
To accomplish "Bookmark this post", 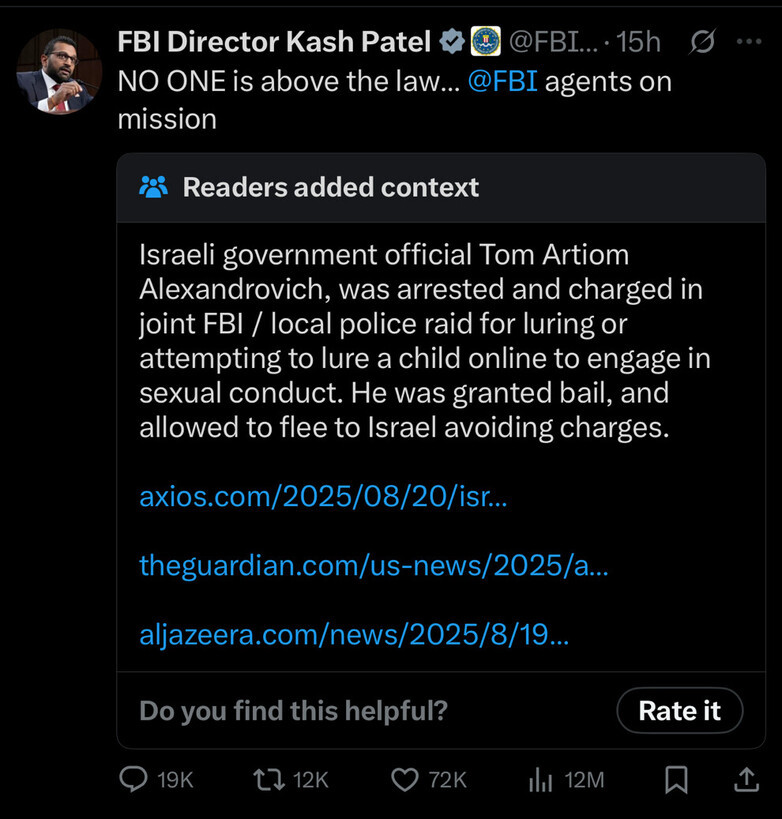I will coord(676,780).
